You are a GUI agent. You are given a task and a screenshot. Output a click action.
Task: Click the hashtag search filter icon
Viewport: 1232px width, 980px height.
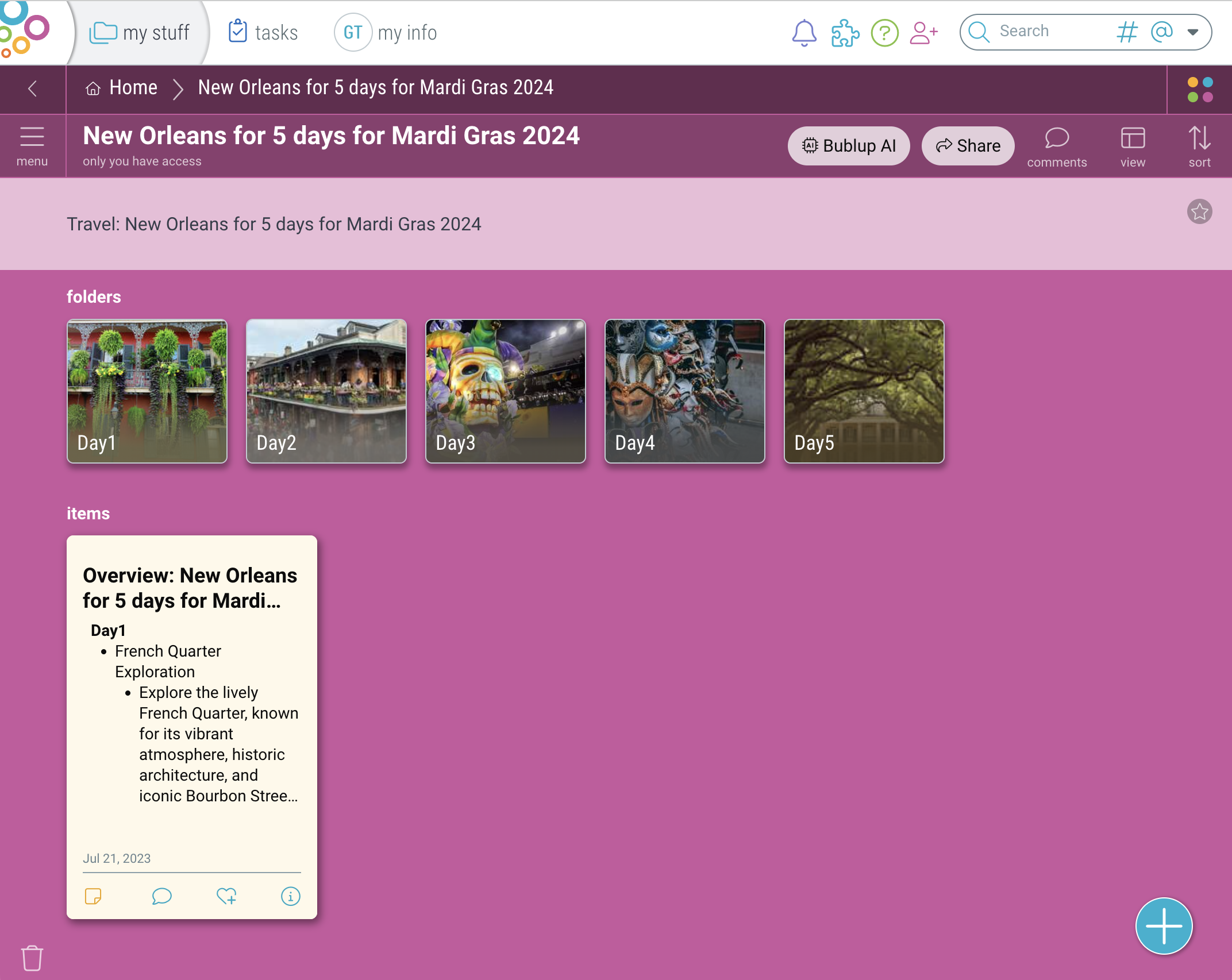click(x=1127, y=32)
